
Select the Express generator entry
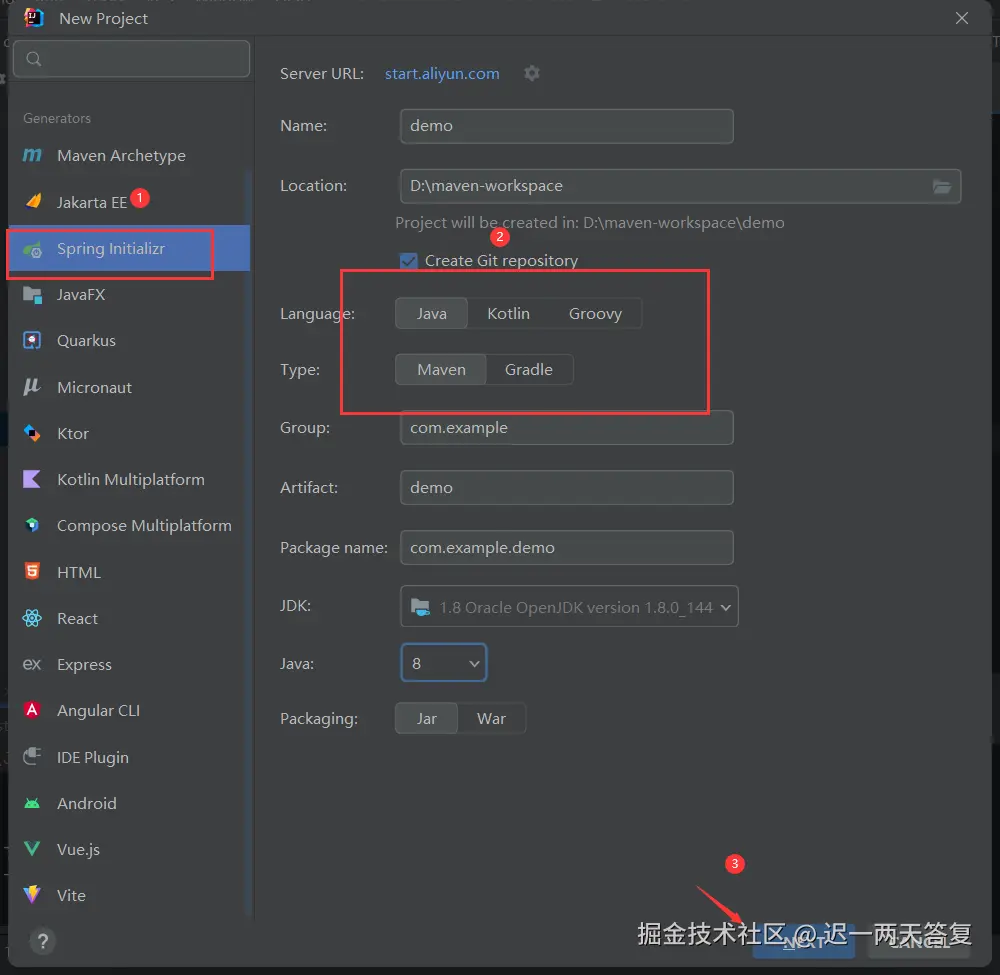129,664
